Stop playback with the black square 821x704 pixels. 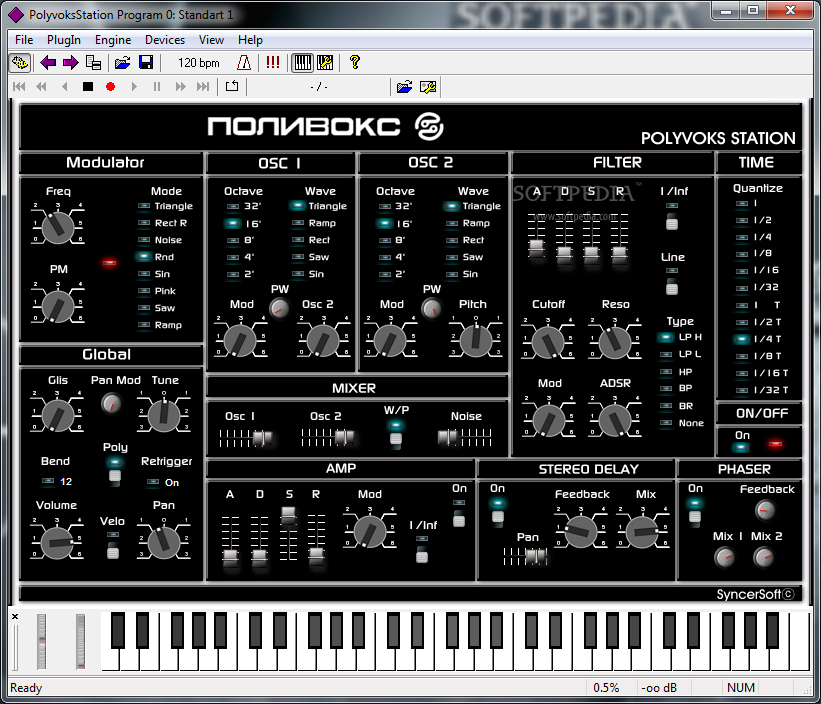click(87, 87)
